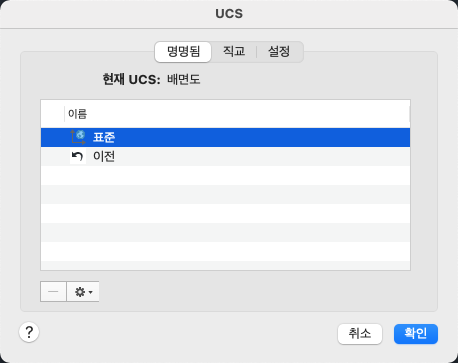This screenshot has height=363, width=458.
Task: Click the empty row just below 이전
Action: click(x=225, y=175)
